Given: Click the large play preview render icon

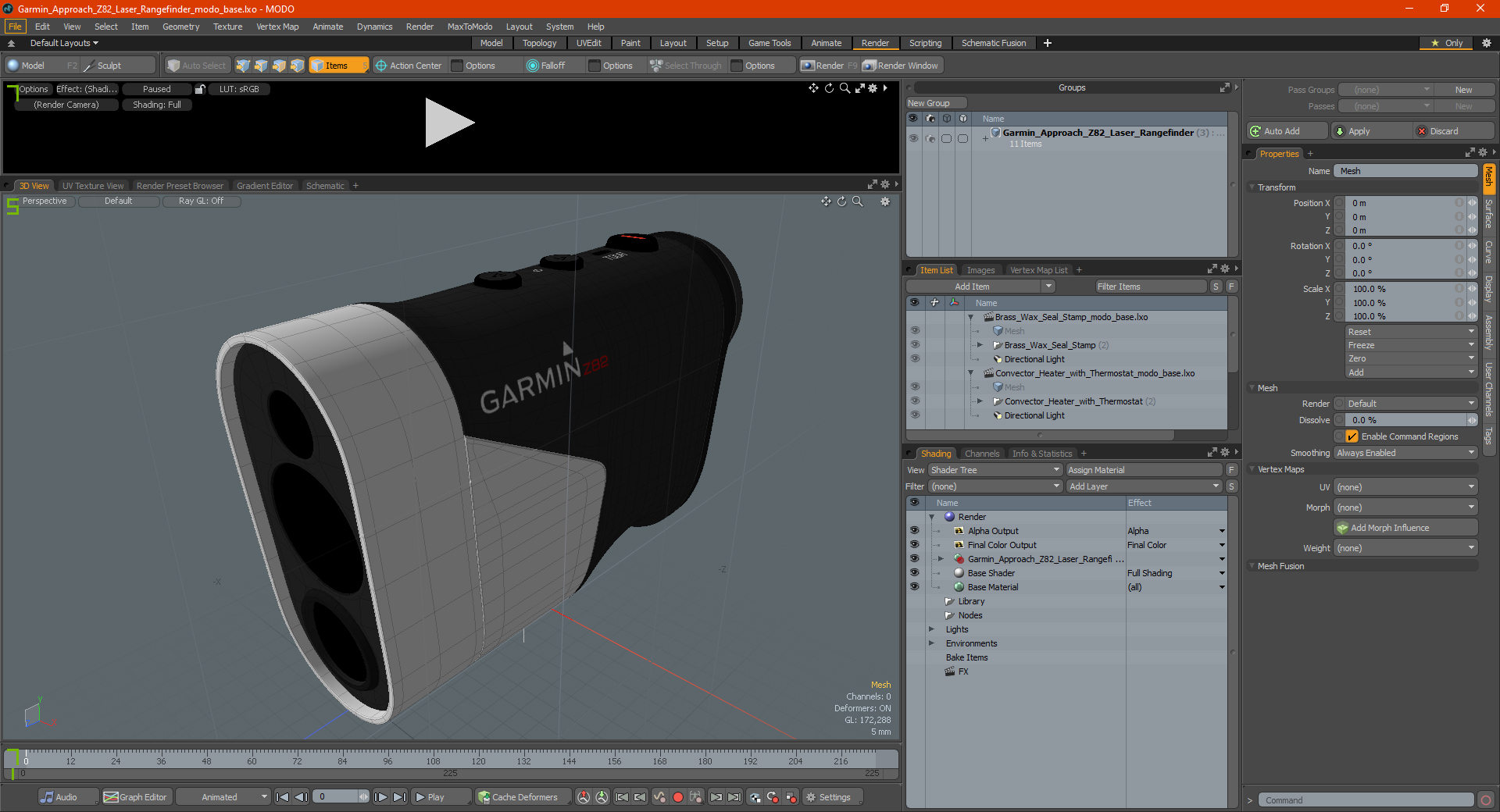Looking at the screenshot, I should pos(449,123).
